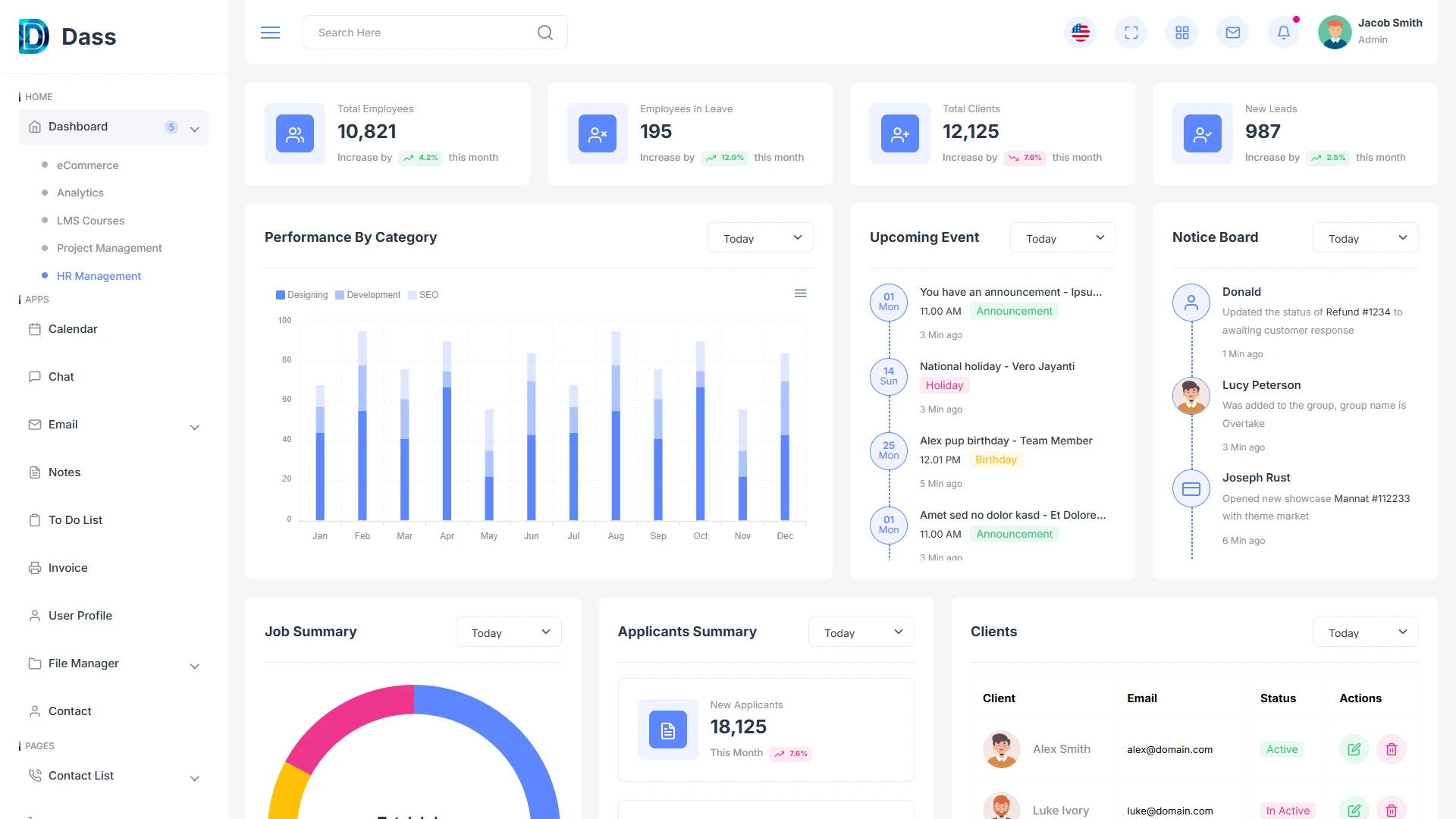Open Job Summary Today dropdown
The height and width of the screenshot is (819, 1456).
tap(508, 632)
